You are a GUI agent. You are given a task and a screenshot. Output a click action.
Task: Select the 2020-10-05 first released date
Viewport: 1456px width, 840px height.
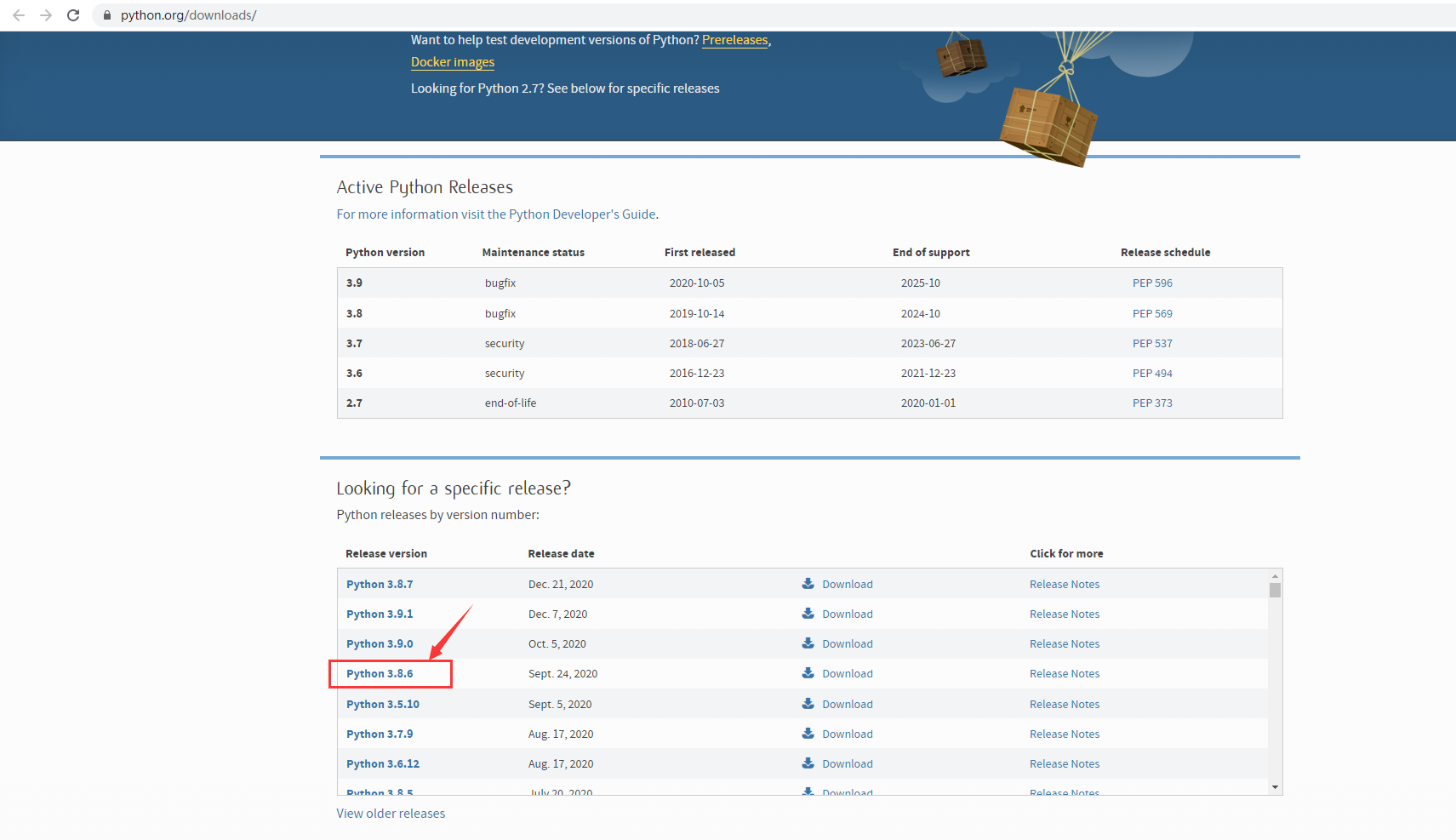(x=697, y=283)
